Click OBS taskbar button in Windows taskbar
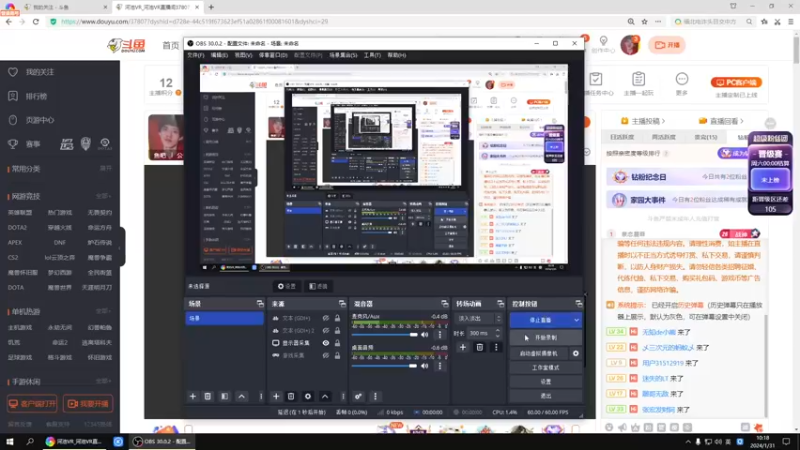This screenshot has width=800, height=450. pyautogui.click(x=161, y=441)
